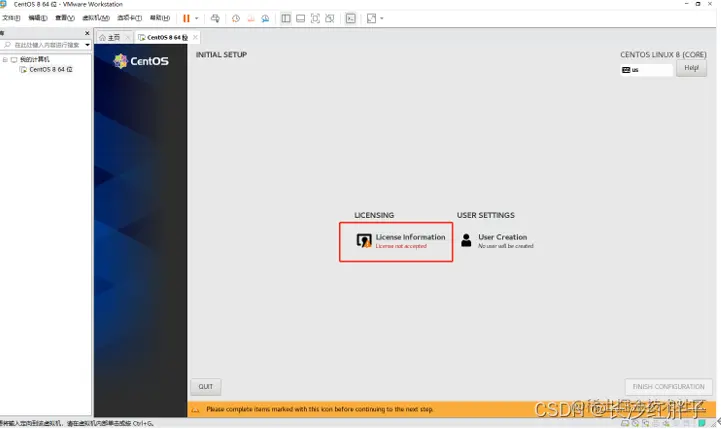Image resolution: width=721 pixels, height=429 pixels.
Task: Click the network adapter status bar icon
Action: [x=646, y=423]
